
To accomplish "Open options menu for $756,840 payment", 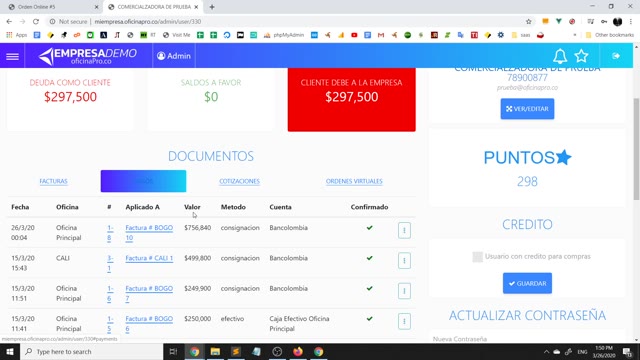I will (404, 230).
